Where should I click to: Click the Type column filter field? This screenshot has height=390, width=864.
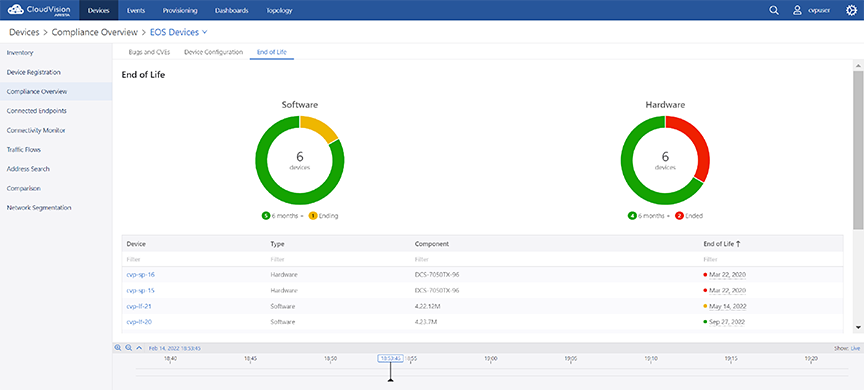[338, 259]
